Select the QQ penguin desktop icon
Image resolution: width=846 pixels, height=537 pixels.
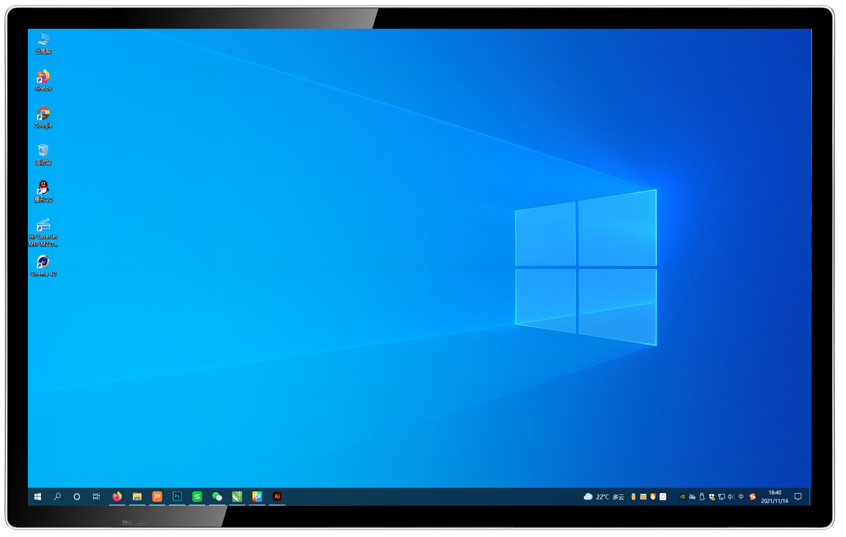coord(43,189)
